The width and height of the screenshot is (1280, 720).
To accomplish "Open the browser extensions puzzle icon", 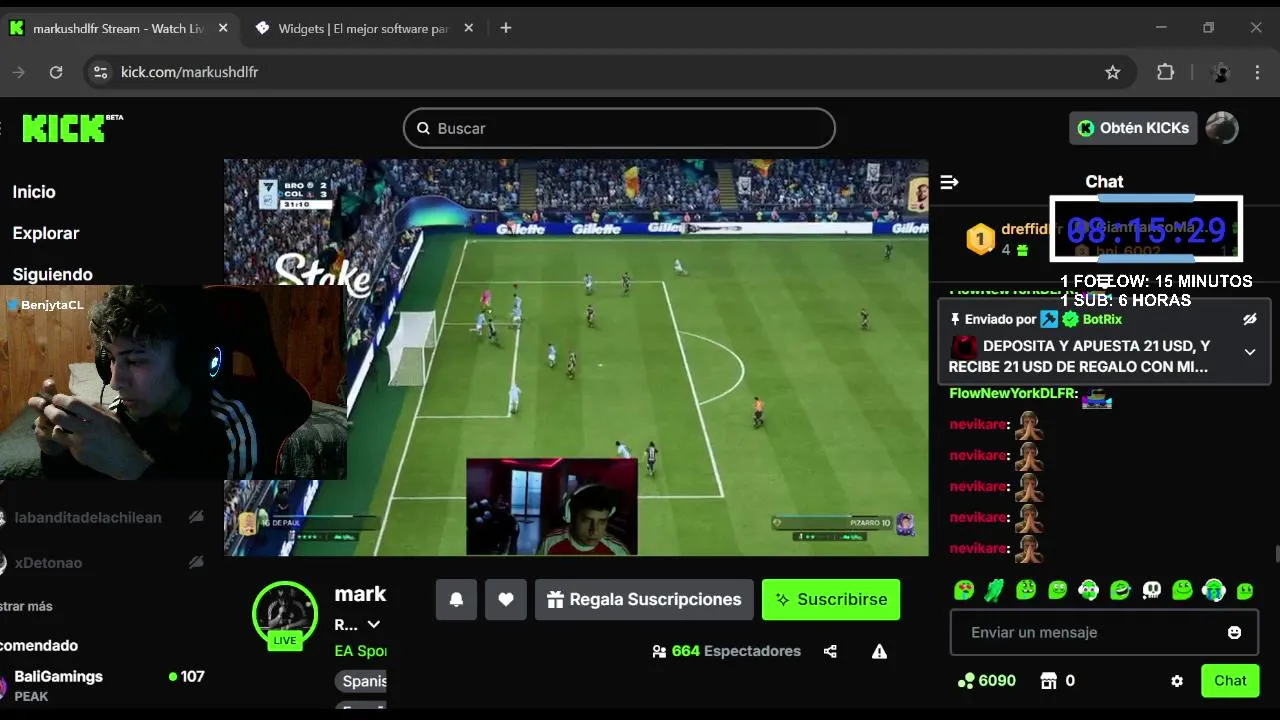I will click(x=1165, y=72).
